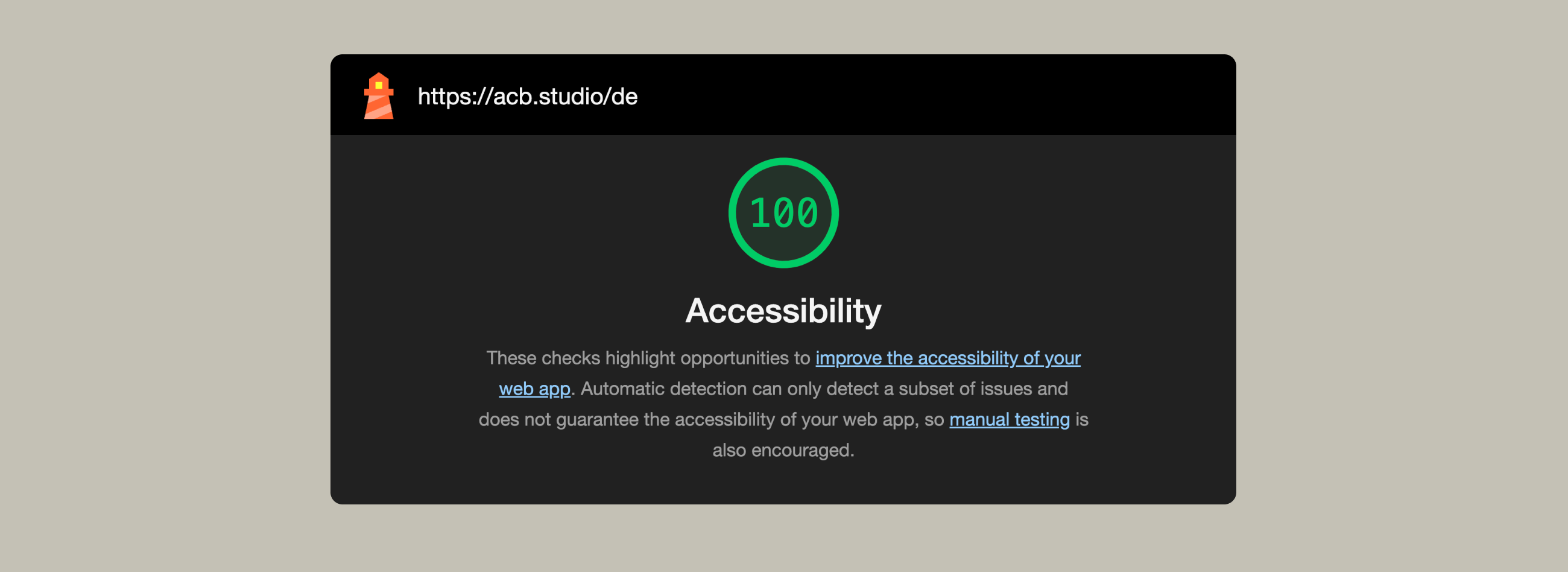Click the 100 score number
Screen dimensions: 1568x572
(783, 213)
